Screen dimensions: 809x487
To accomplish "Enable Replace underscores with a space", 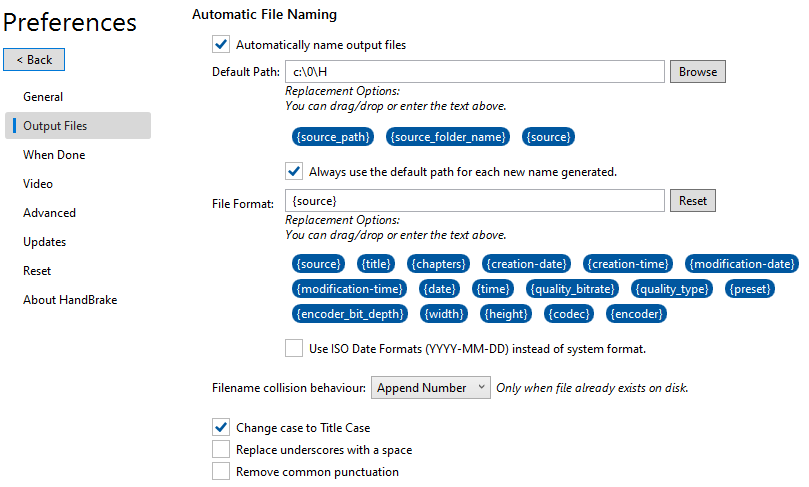I will coord(221,450).
